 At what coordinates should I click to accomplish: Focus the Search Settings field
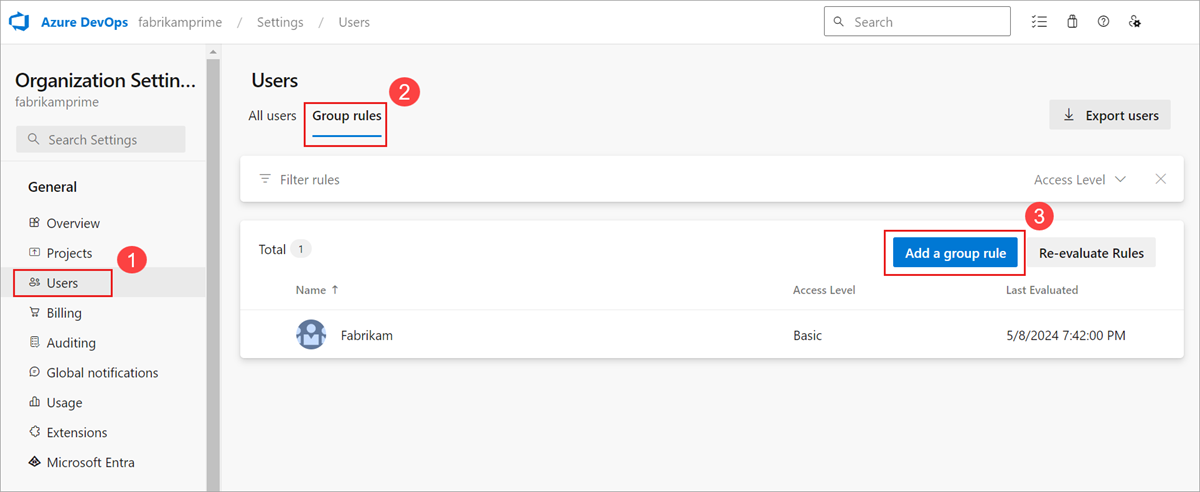101,140
